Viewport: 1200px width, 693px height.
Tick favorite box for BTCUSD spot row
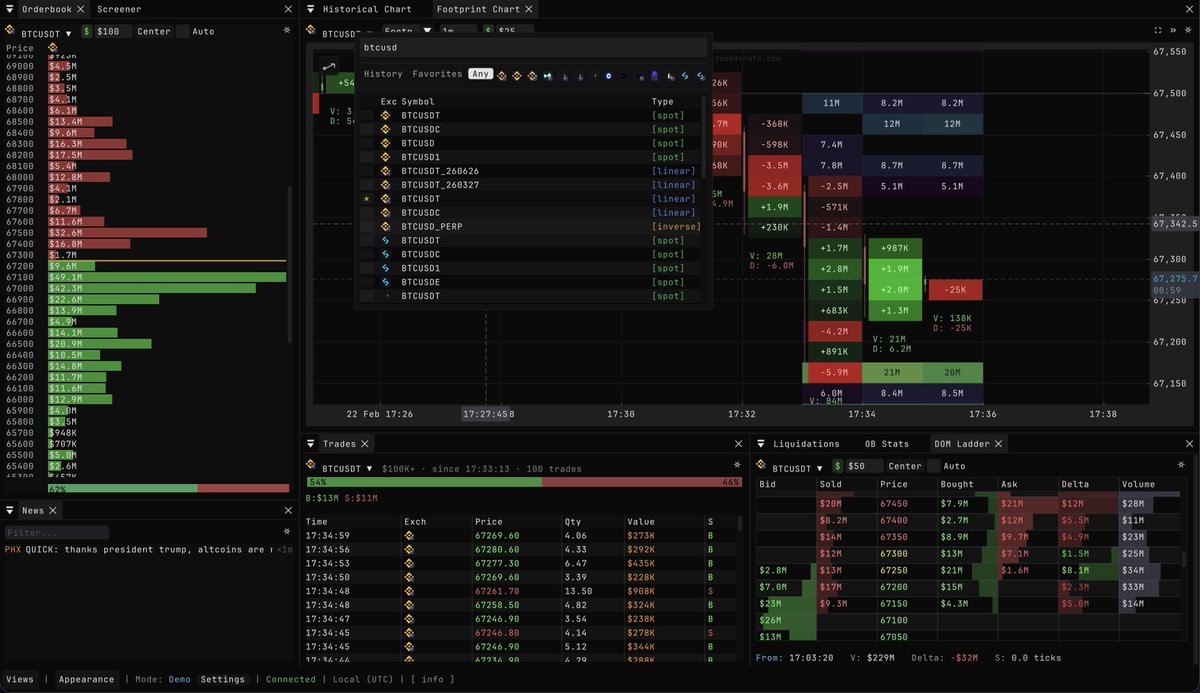[x=367, y=143]
